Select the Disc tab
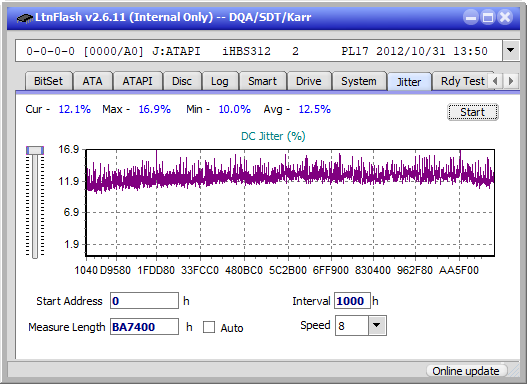This screenshot has width=527, height=384. [x=182, y=81]
